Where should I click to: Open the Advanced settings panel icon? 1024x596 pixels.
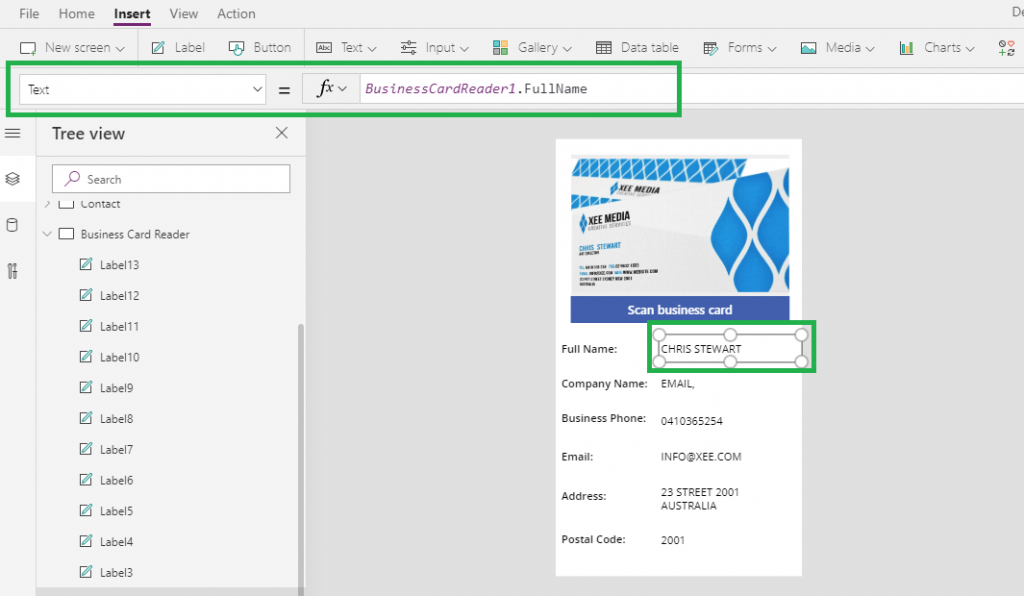point(12,268)
